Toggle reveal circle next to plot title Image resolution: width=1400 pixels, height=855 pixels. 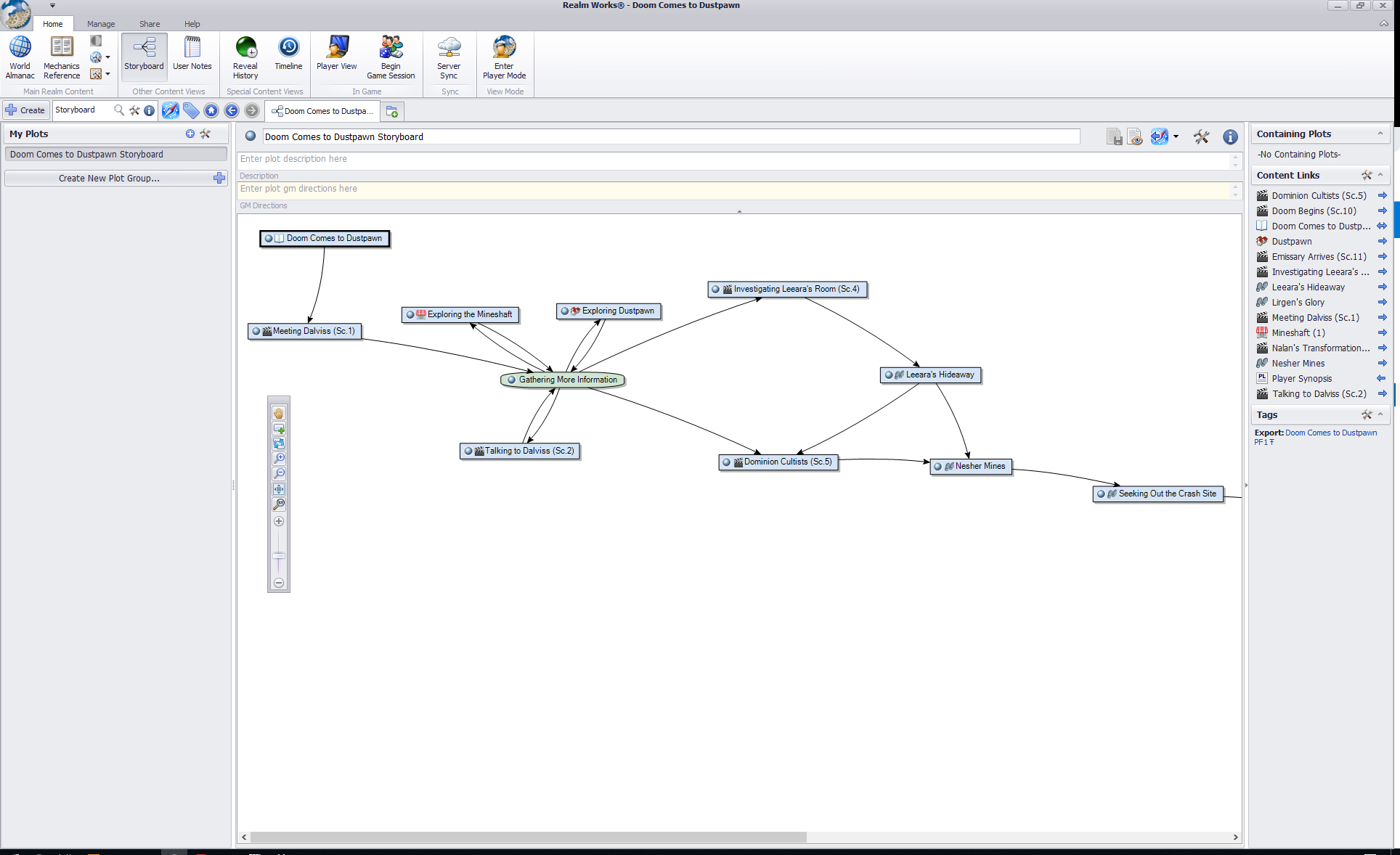(x=251, y=136)
